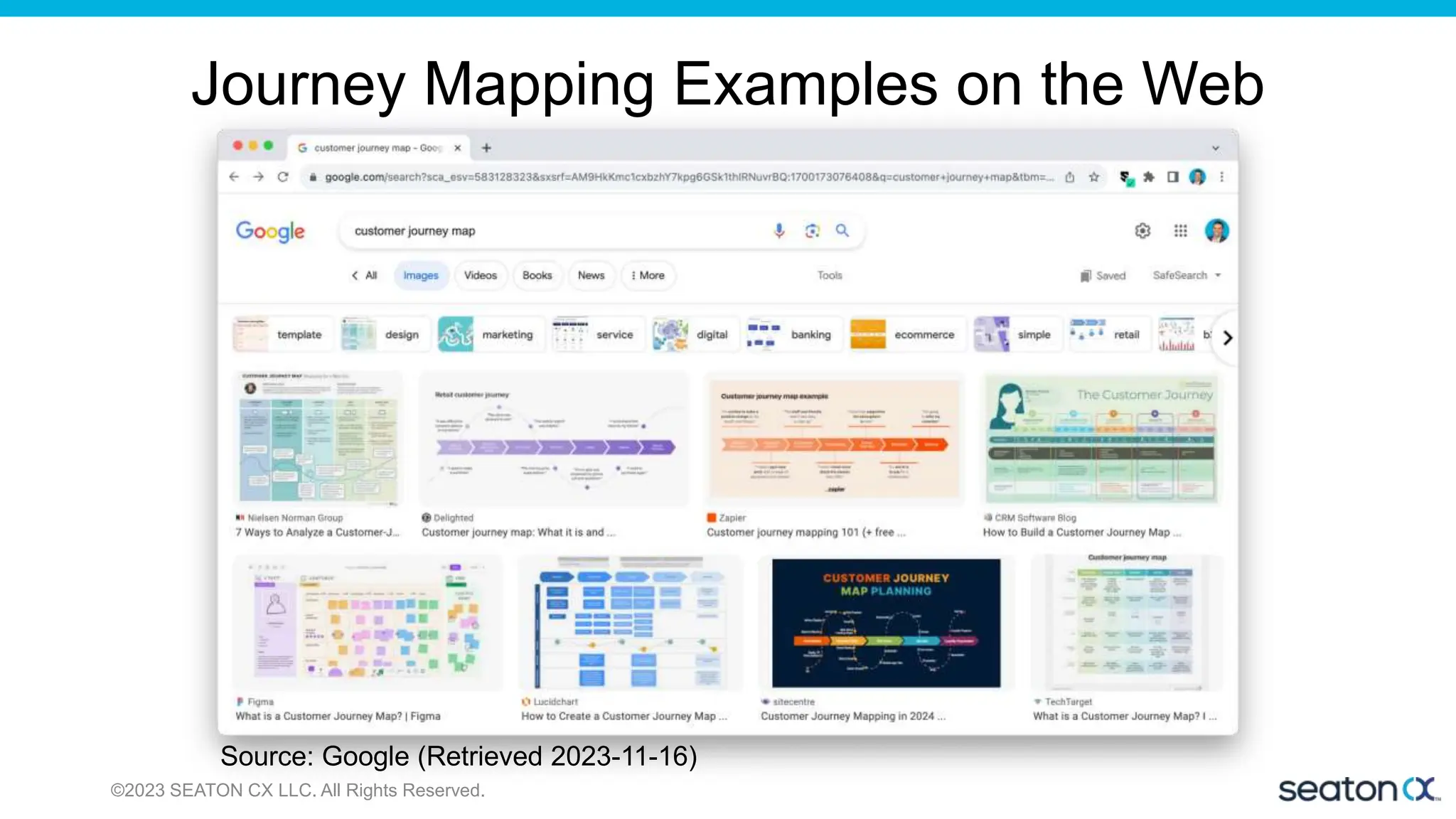Click the shield extension icon
Viewport: 1456px width, 819px height.
[x=1126, y=178]
